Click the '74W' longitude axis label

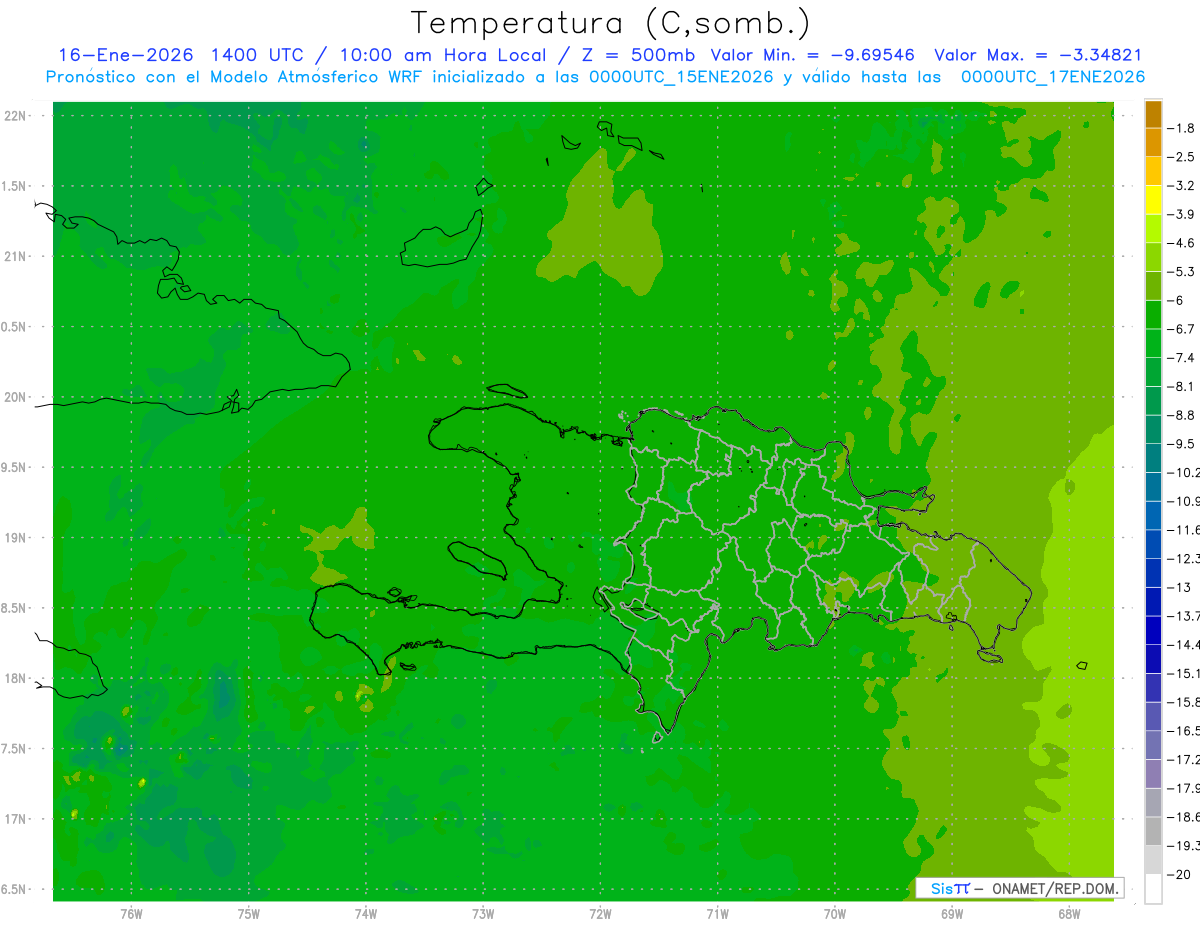click(x=366, y=913)
